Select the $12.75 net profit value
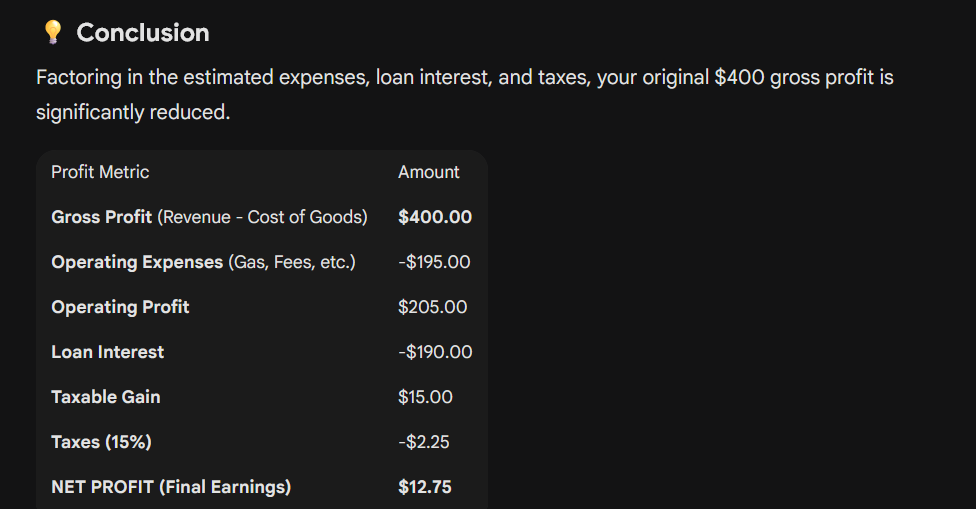Image resolution: width=976 pixels, height=509 pixels. coord(424,487)
